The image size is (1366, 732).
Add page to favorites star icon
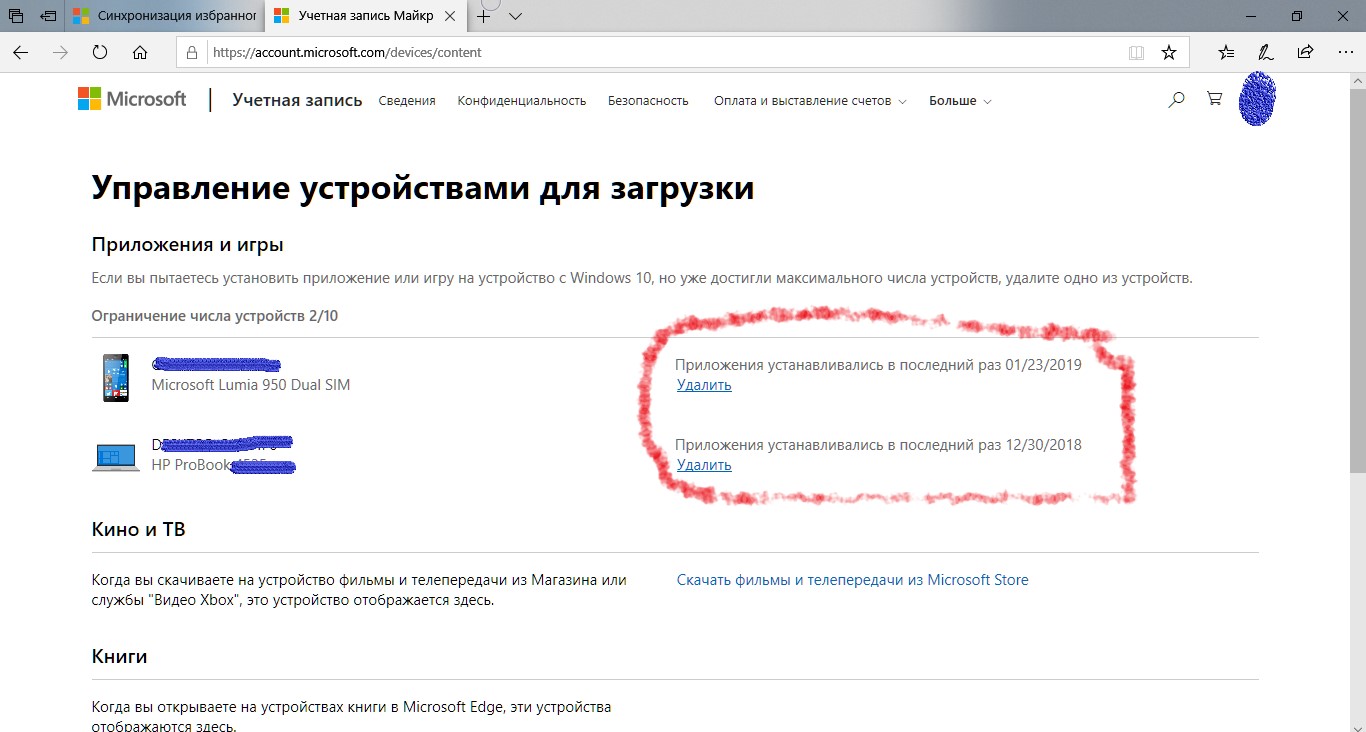click(x=1169, y=52)
